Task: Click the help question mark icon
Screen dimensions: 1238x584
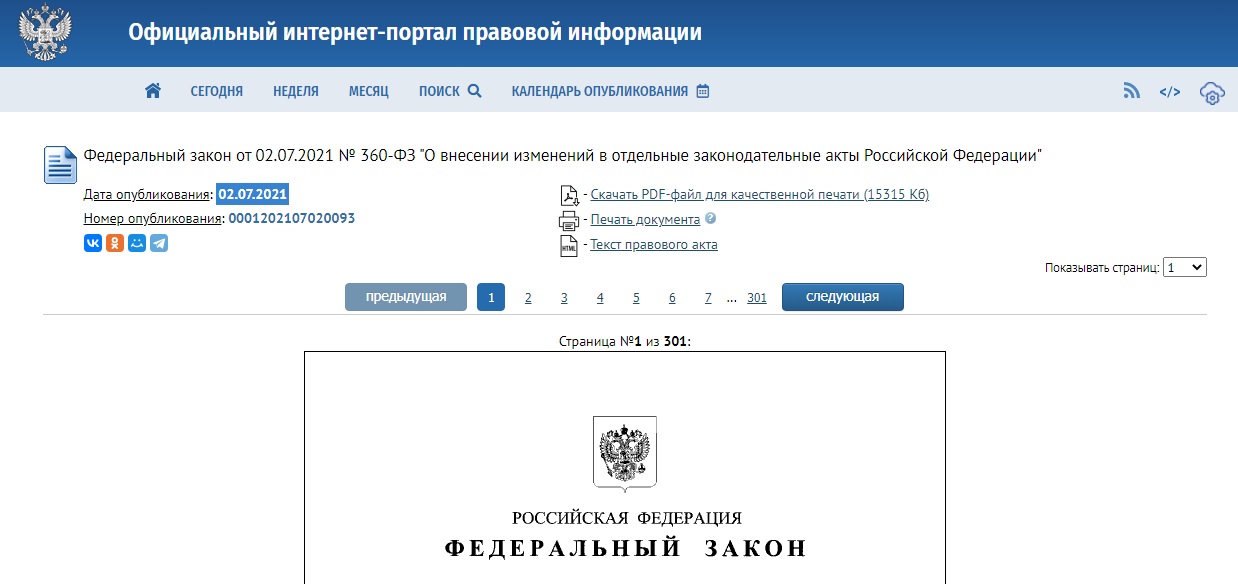Action: point(710,218)
